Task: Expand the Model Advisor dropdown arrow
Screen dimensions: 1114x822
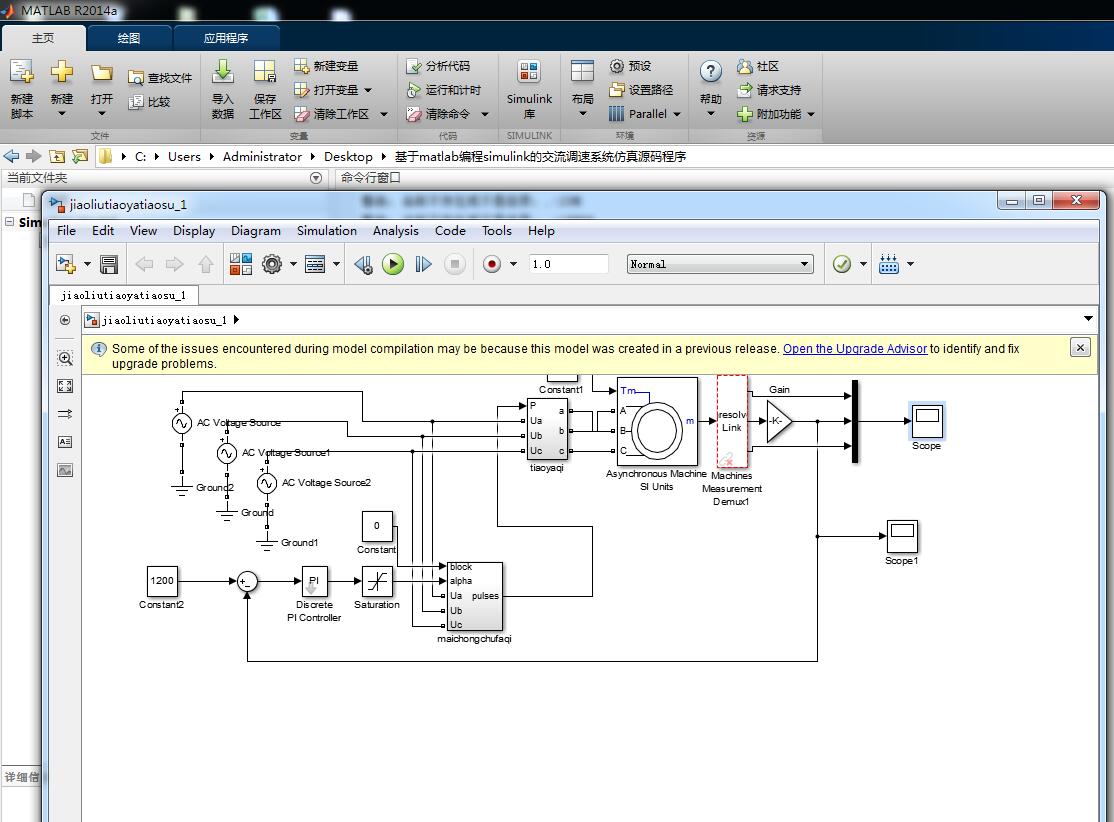Action: (x=863, y=264)
